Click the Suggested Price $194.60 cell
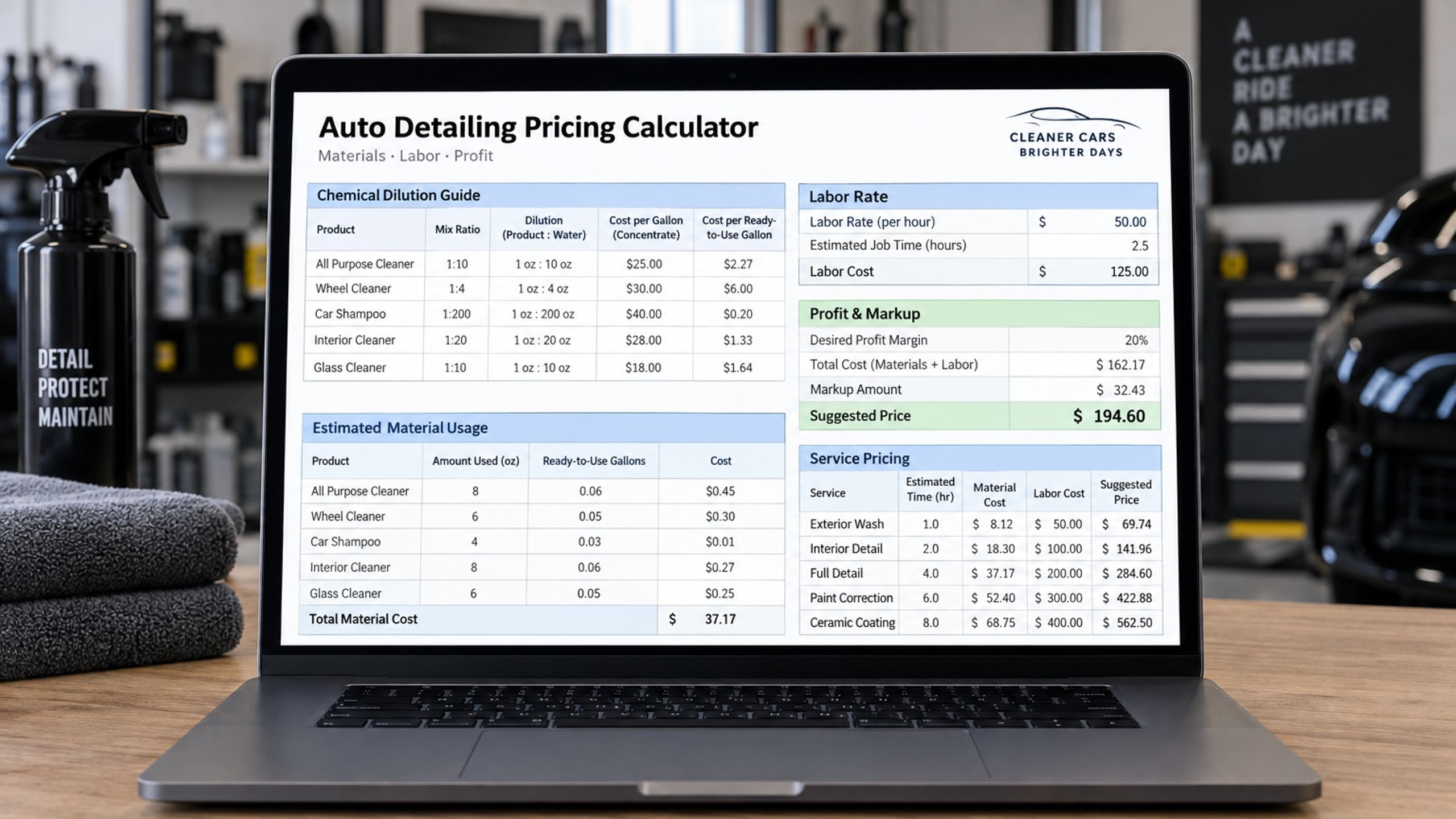Screen dimensions: 1456x819 pyautogui.click(x=1085, y=416)
